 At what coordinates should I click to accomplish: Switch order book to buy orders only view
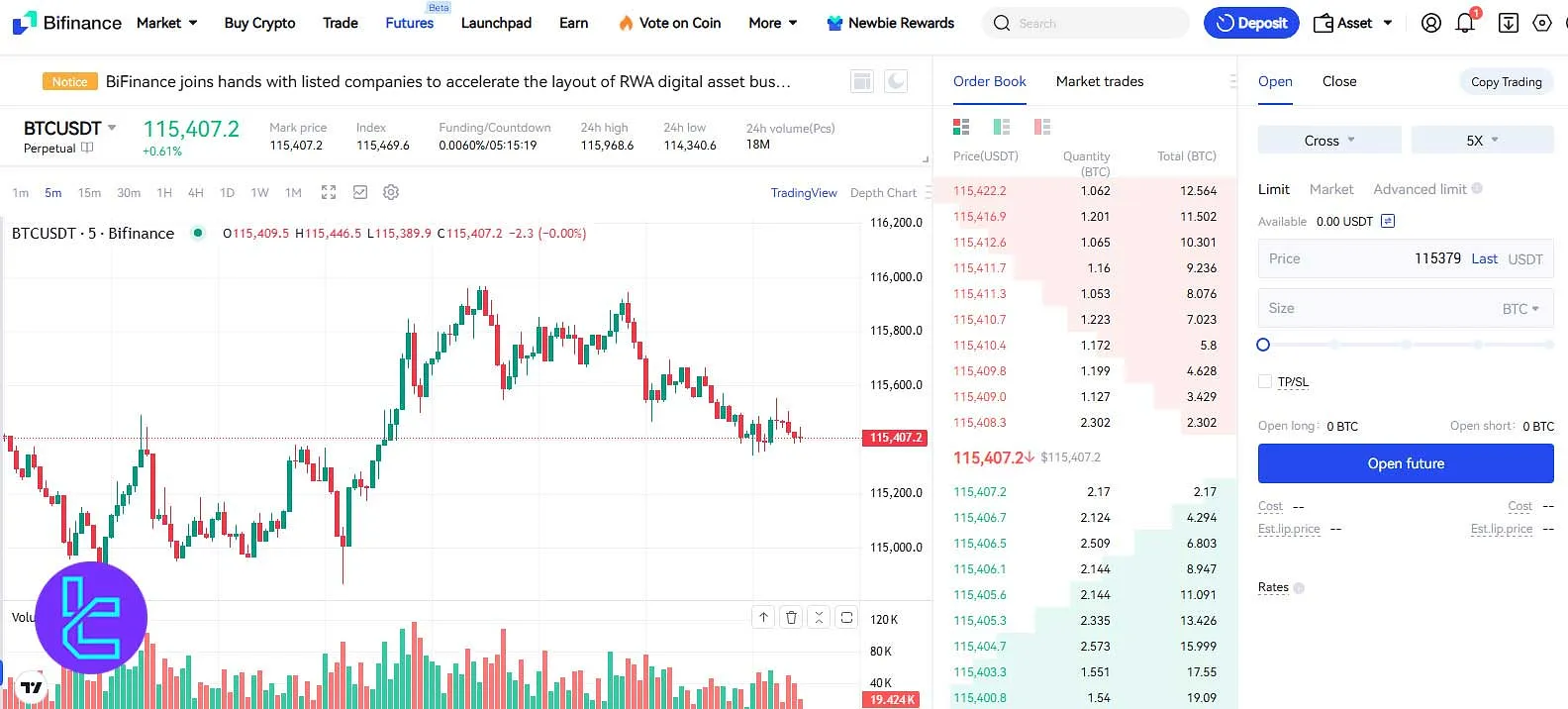click(1001, 127)
